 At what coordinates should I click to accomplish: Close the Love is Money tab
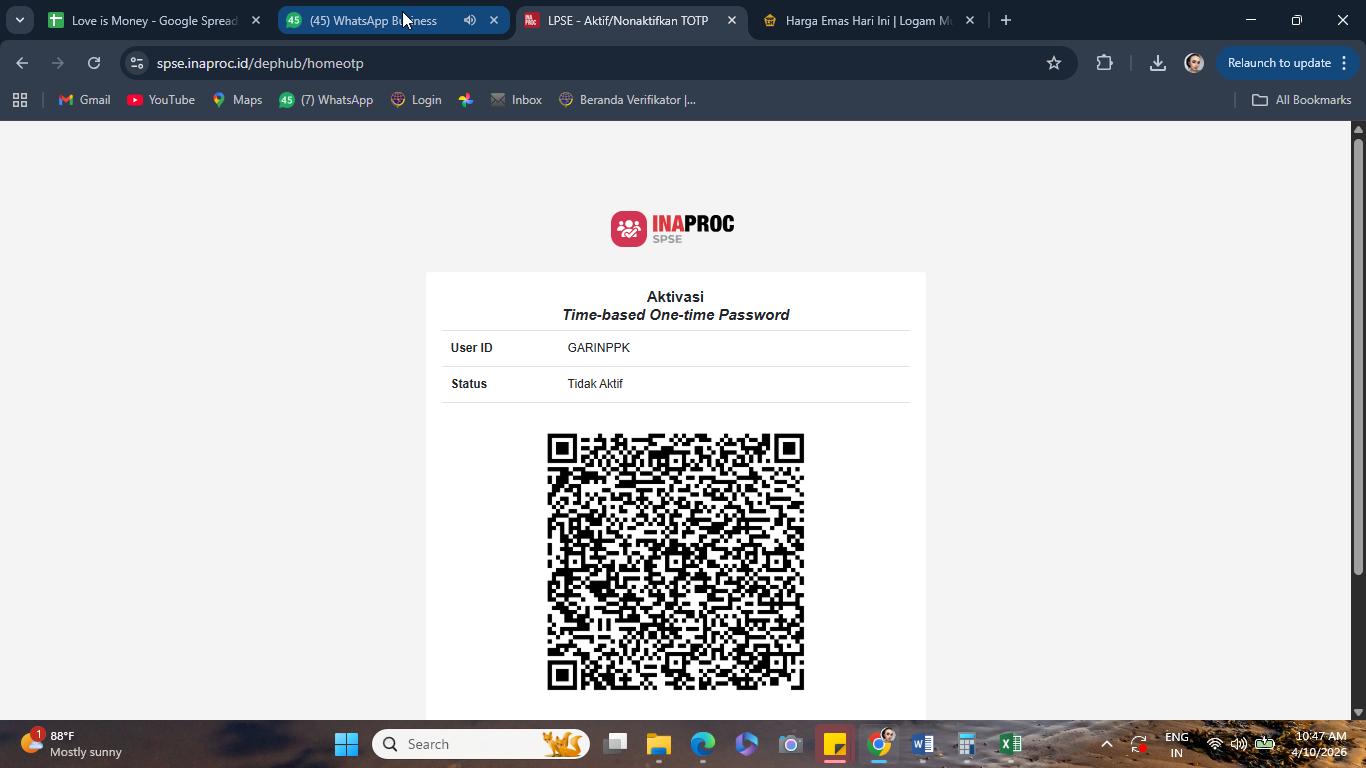point(256,20)
